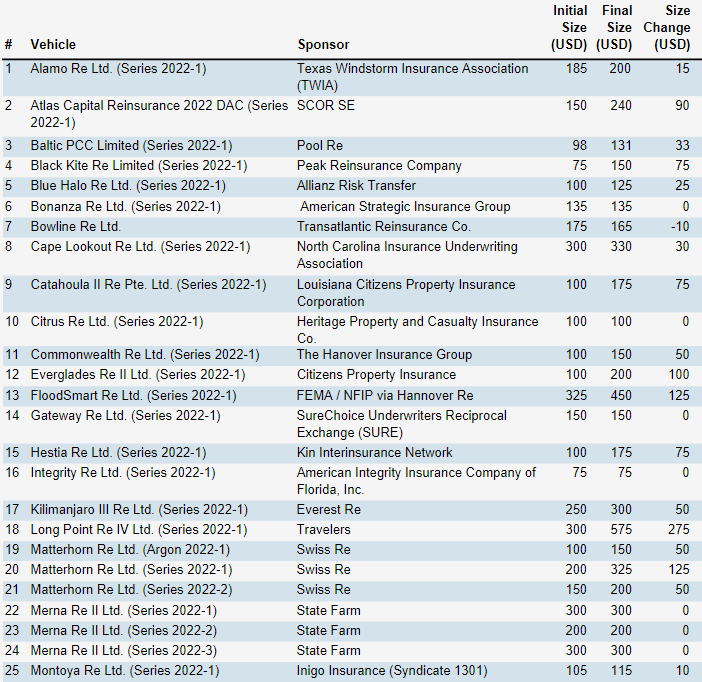Viewport: 702px width, 682px height.
Task: Click the 185 initial size for Alamo Re
Action: click(576, 69)
